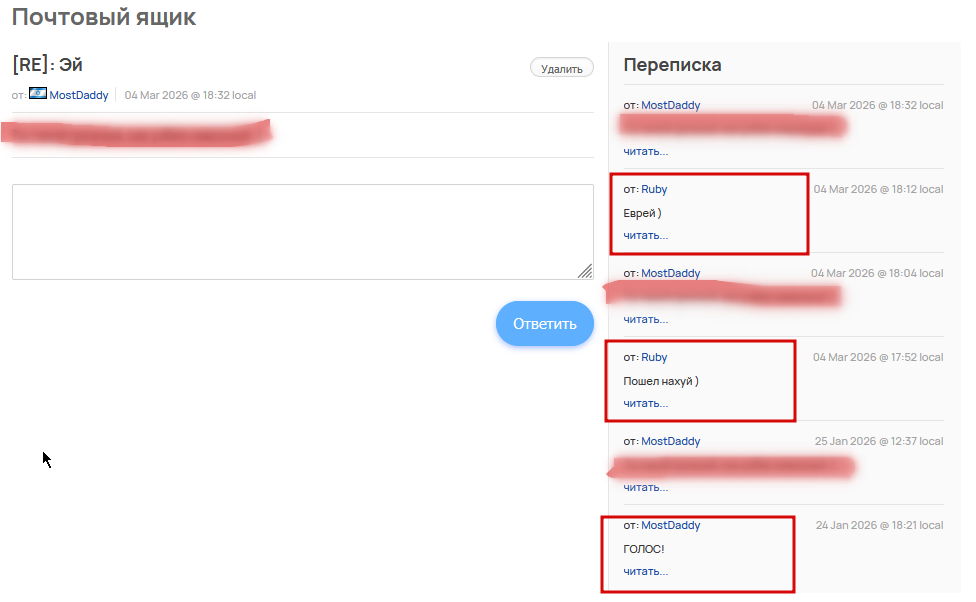Click the timestamp 04 Mar 2026 @ 17:52 local
This screenshot has width=976, height=602.
click(878, 357)
